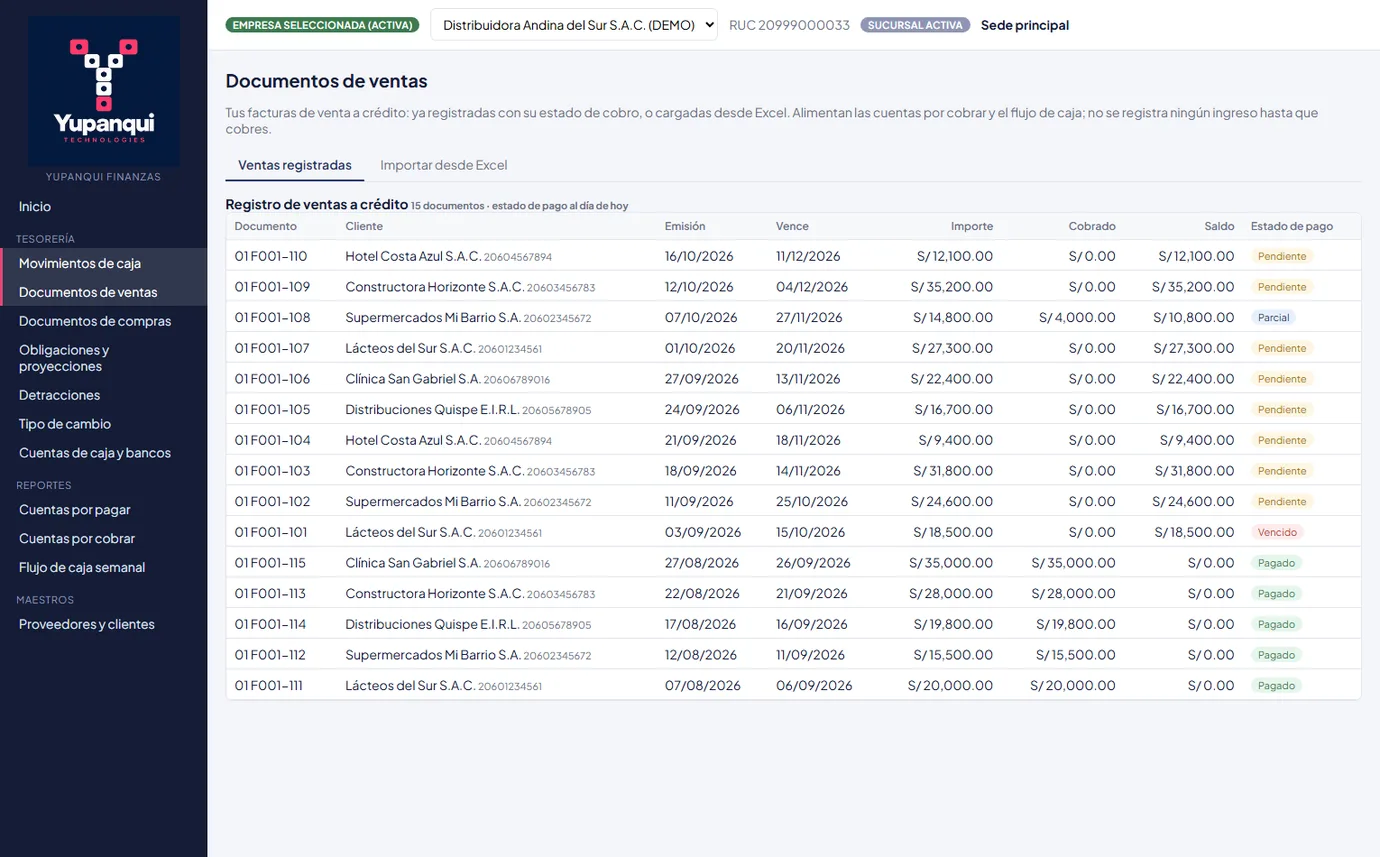Click the Documento column header
The width and height of the screenshot is (1380, 857).
266,226
